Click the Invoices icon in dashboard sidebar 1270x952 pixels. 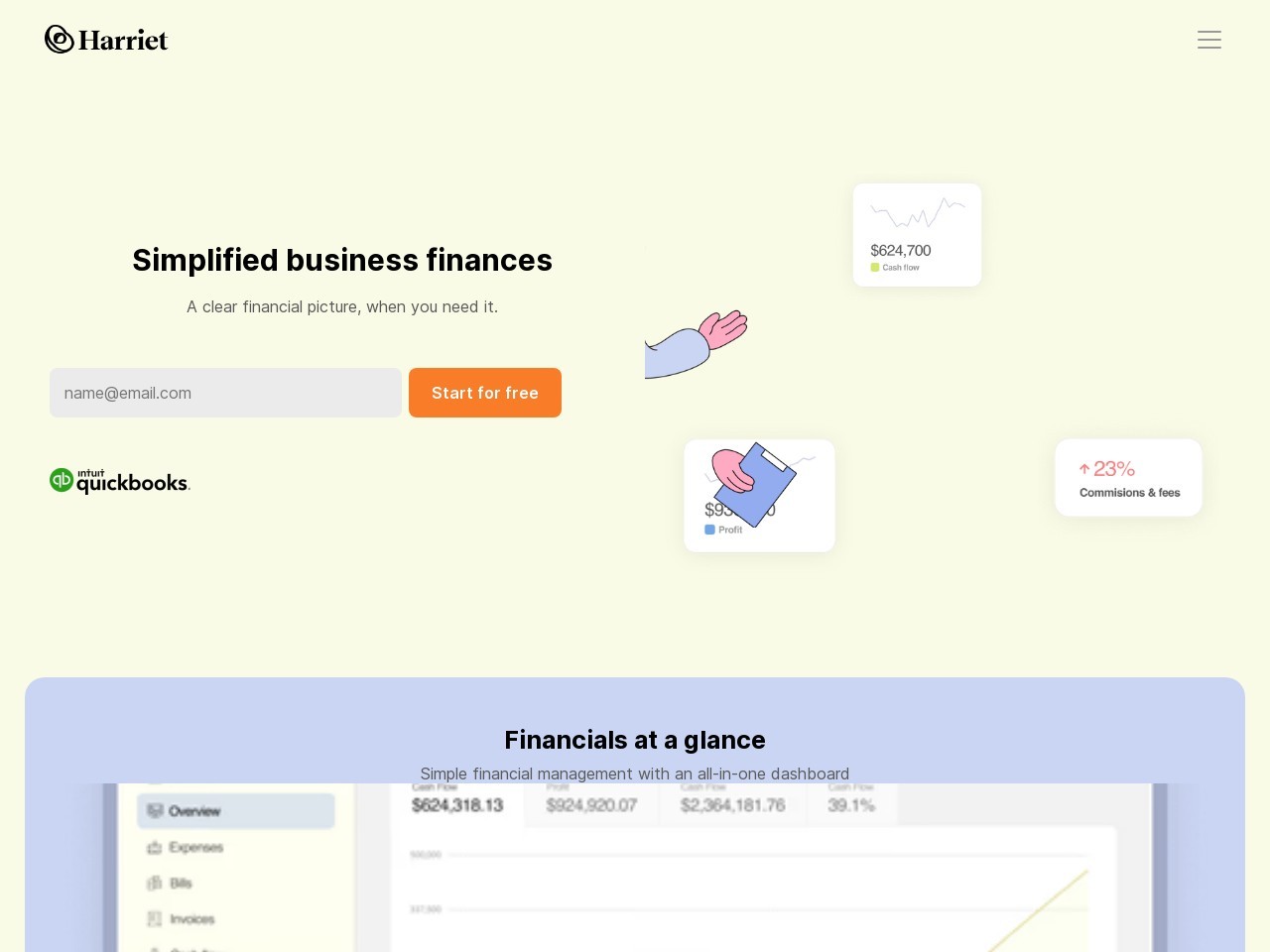coord(155,918)
